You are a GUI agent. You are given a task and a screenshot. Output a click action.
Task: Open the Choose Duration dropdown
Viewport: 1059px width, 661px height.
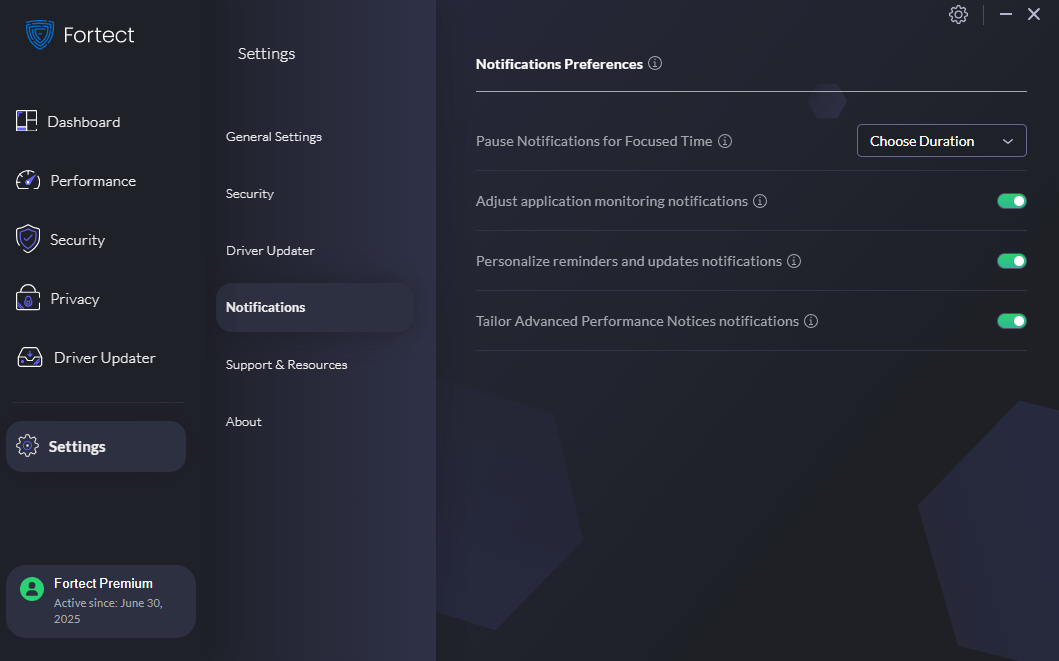tap(941, 140)
